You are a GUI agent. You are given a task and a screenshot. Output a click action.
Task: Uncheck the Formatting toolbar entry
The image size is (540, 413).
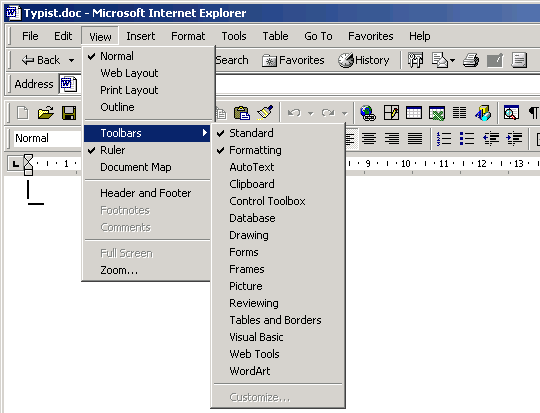pos(278,150)
